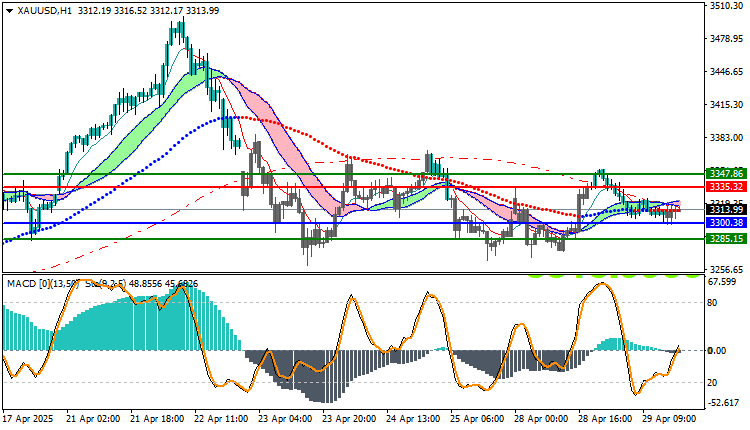Click the 21 Apr 18:00 time label
Viewport: 750px width, 430px height.
tap(157, 419)
